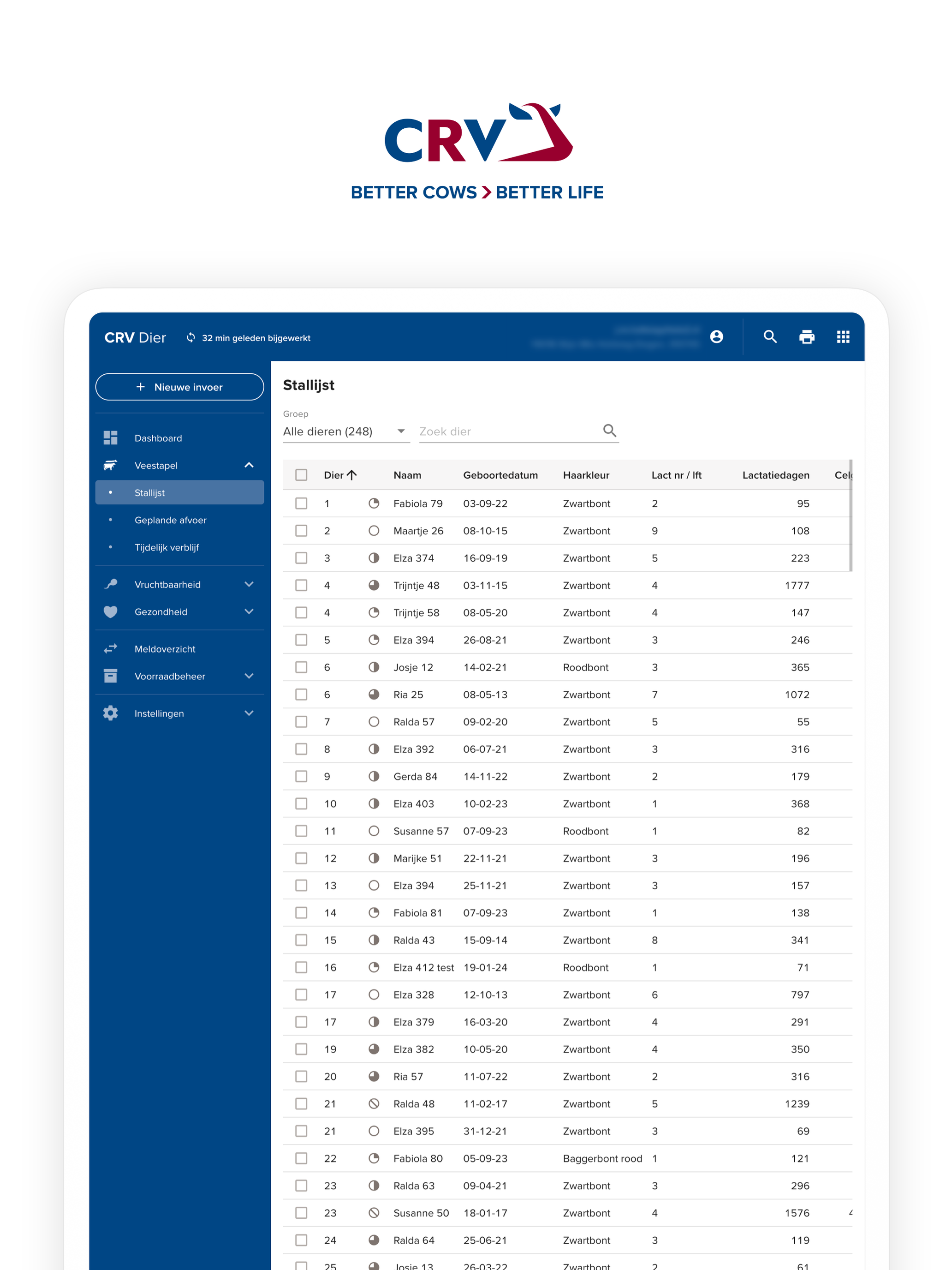
Task: Click the Dashboard tiles icon
Action: pyautogui.click(x=110, y=438)
